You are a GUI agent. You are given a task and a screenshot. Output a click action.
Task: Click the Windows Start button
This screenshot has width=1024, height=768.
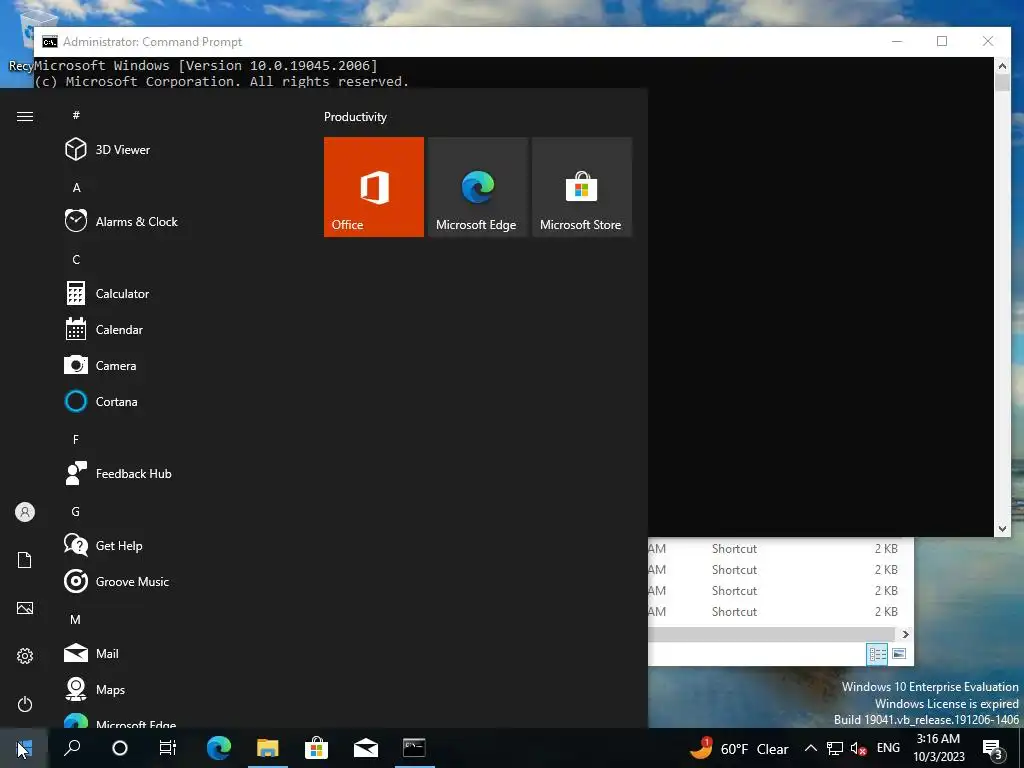point(24,748)
